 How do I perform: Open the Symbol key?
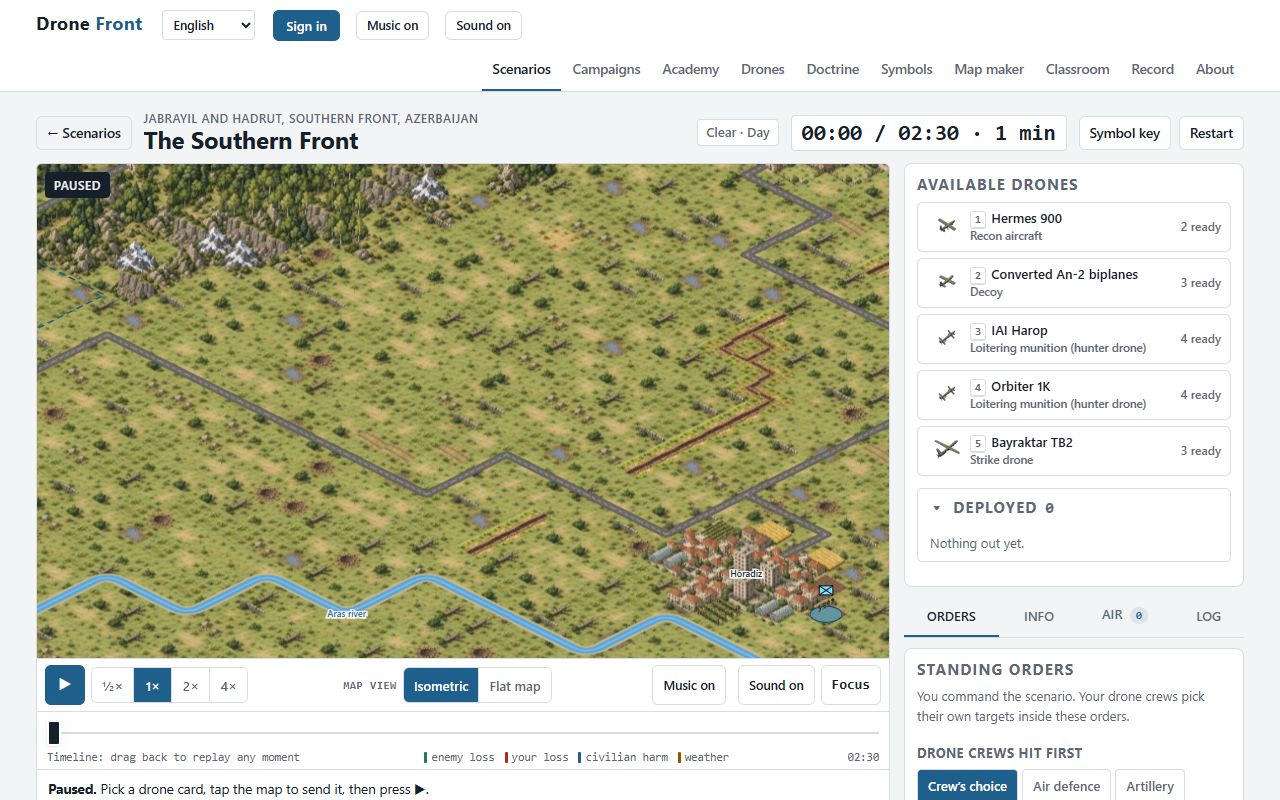point(1125,133)
